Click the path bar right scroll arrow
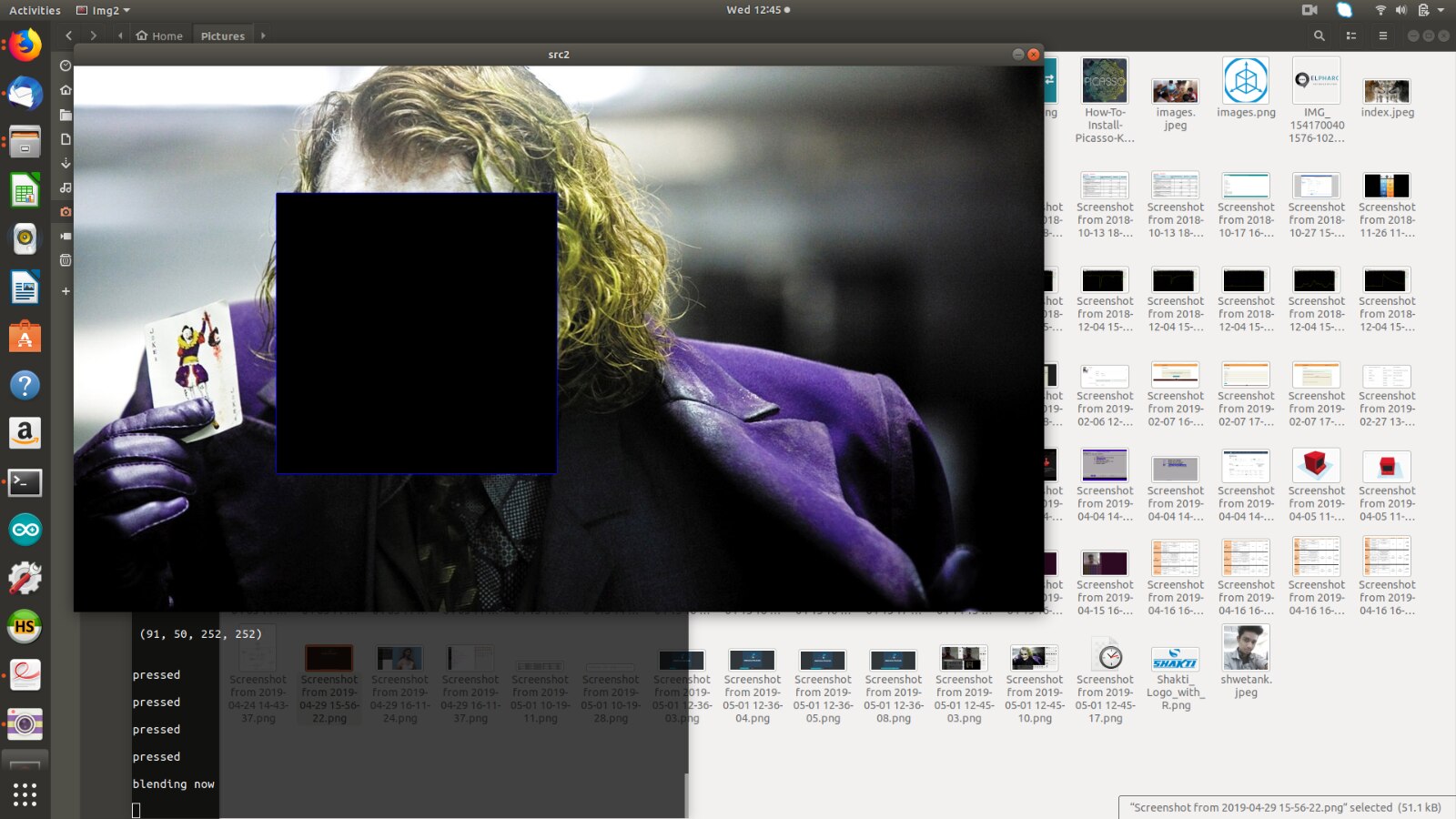Screen dimensions: 1456x819 [x=263, y=35]
